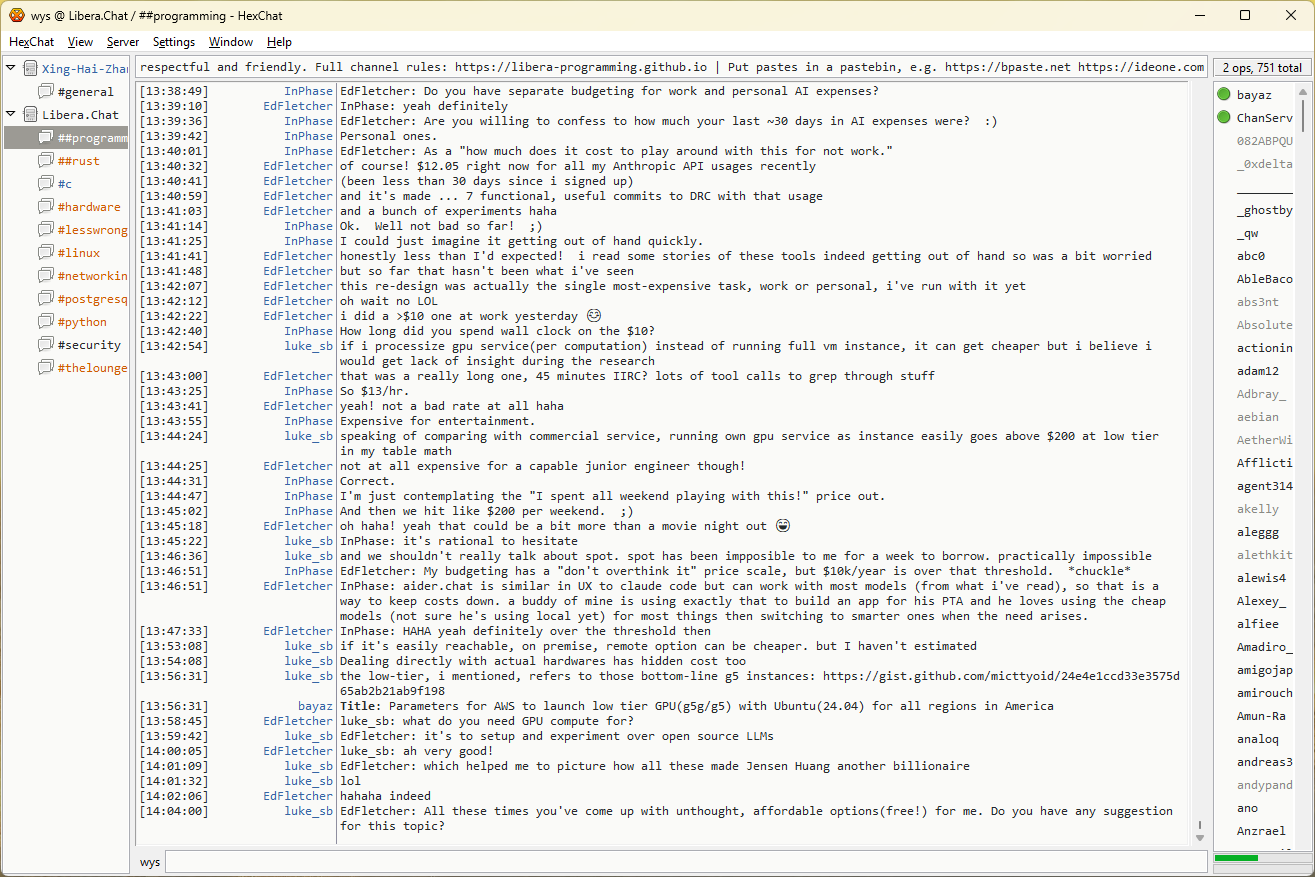Click the green op status dot beside bayaz

(1223, 95)
